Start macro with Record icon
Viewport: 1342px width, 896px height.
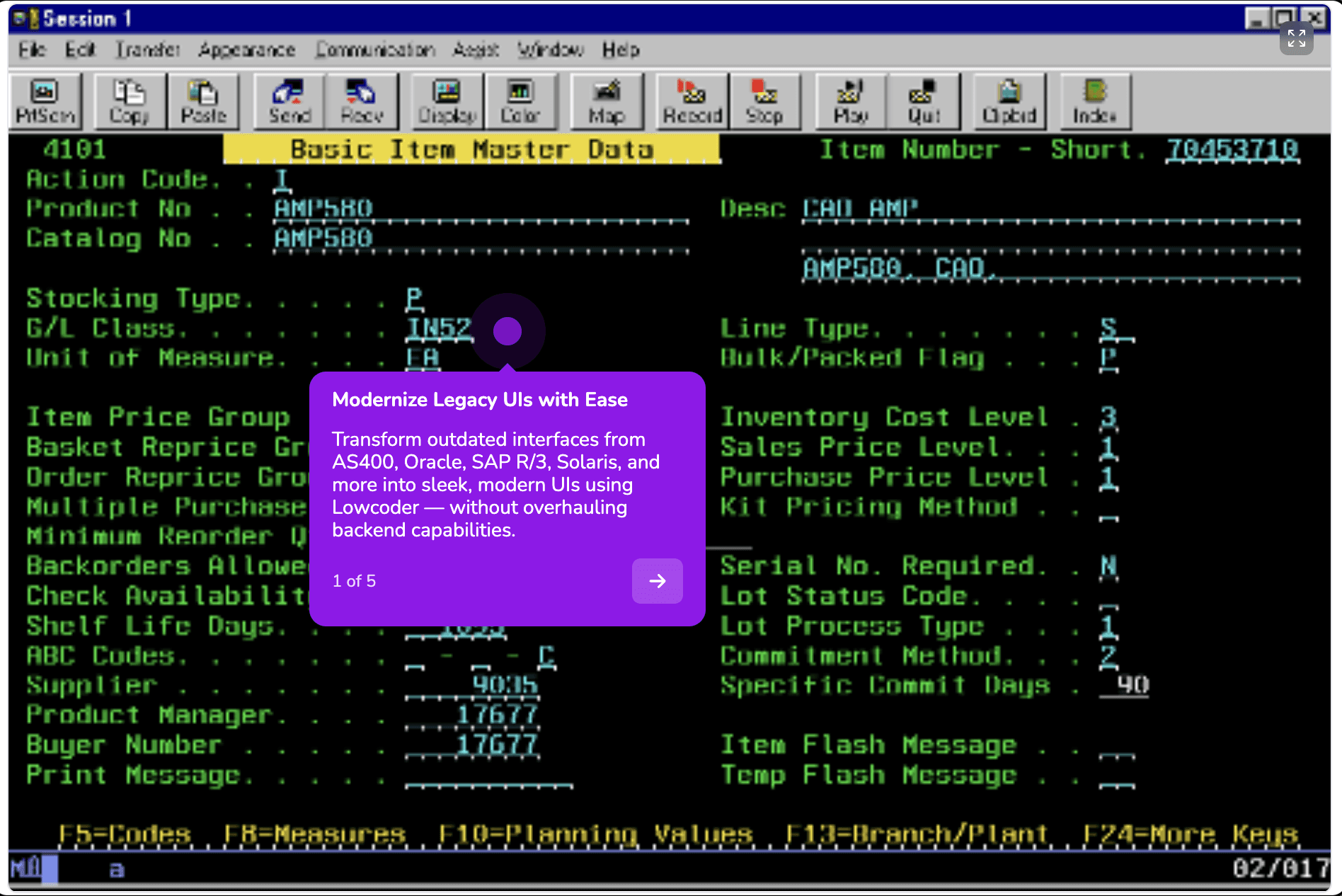coord(693,102)
